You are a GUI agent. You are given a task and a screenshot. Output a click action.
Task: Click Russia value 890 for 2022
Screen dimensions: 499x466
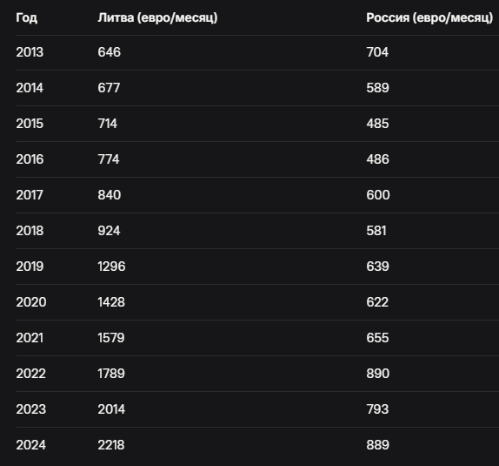point(378,374)
